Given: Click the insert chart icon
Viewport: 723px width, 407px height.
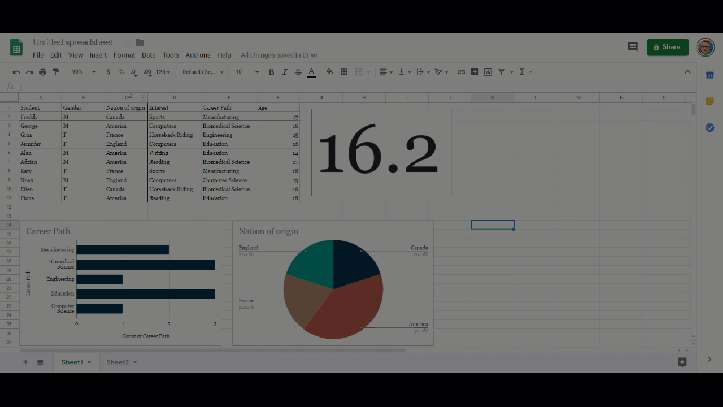Looking at the screenshot, I should coord(489,72).
